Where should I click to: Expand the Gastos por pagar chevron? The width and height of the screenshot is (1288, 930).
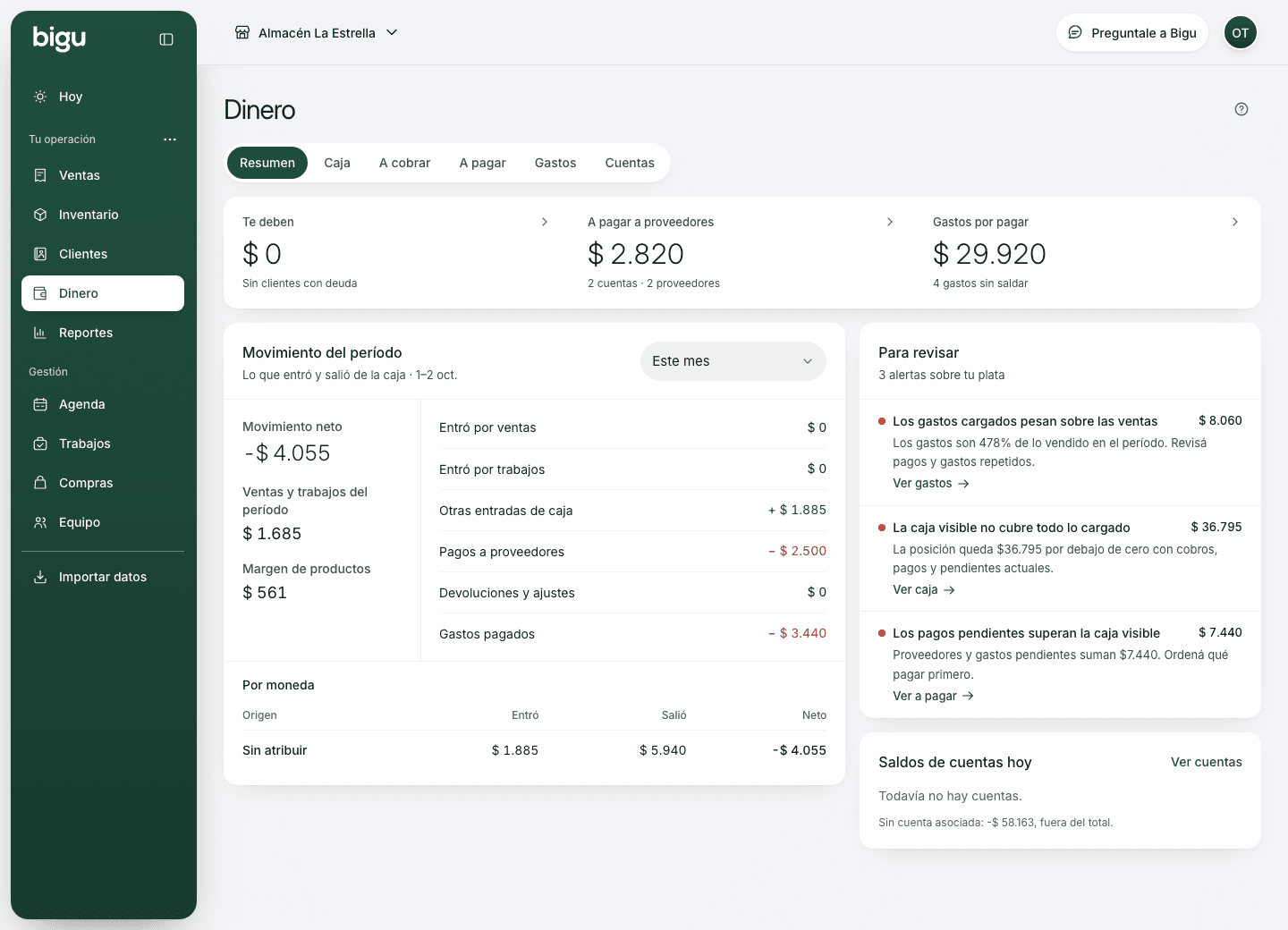point(1235,222)
